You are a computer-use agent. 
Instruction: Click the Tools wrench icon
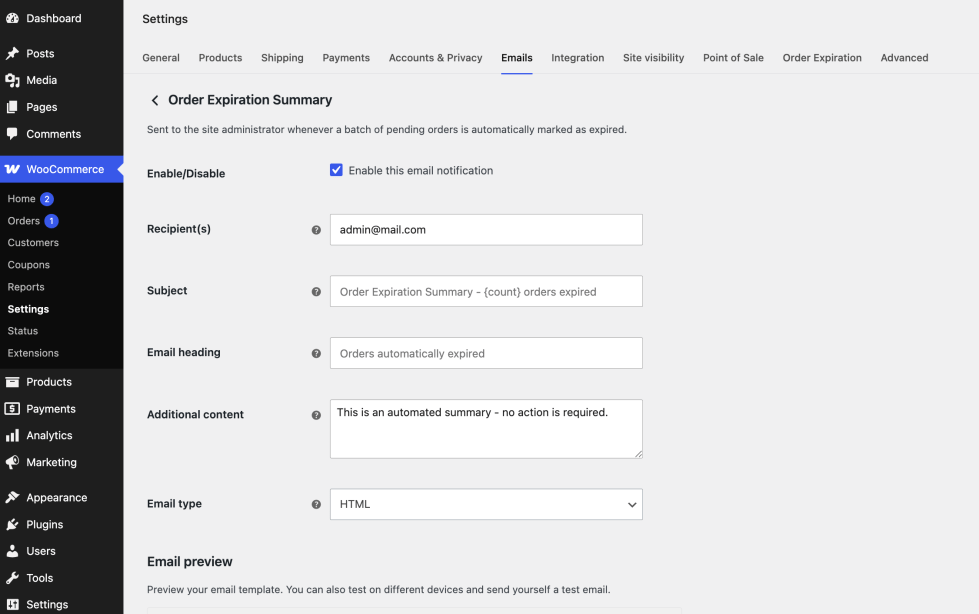click(x=12, y=578)
